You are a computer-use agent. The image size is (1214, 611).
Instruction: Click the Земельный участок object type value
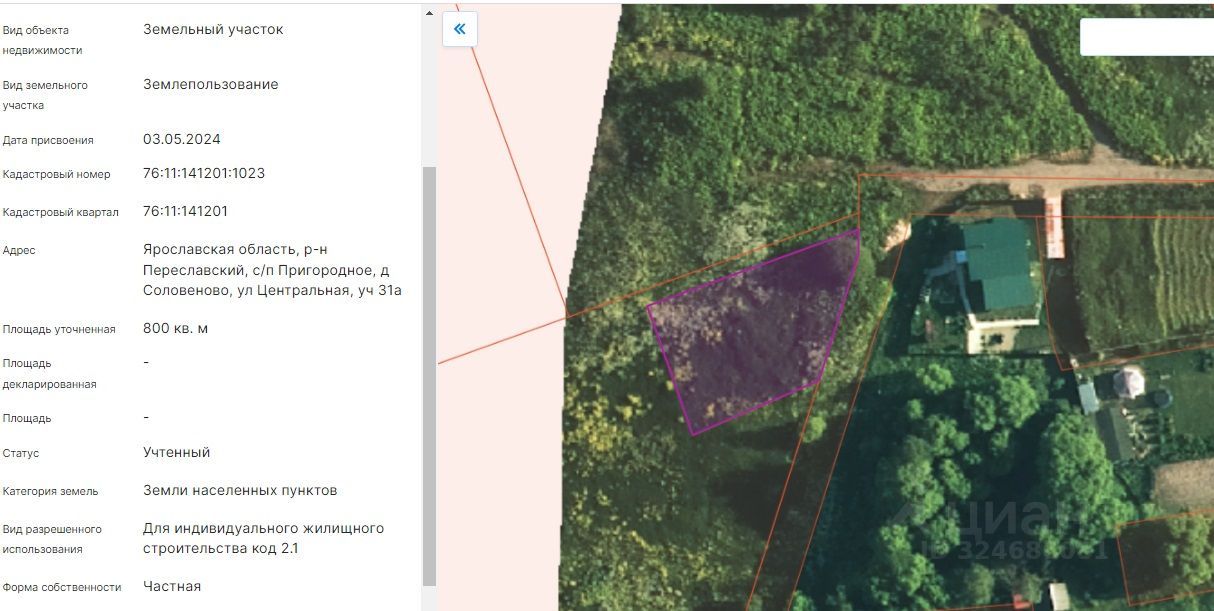coord(213,30)
